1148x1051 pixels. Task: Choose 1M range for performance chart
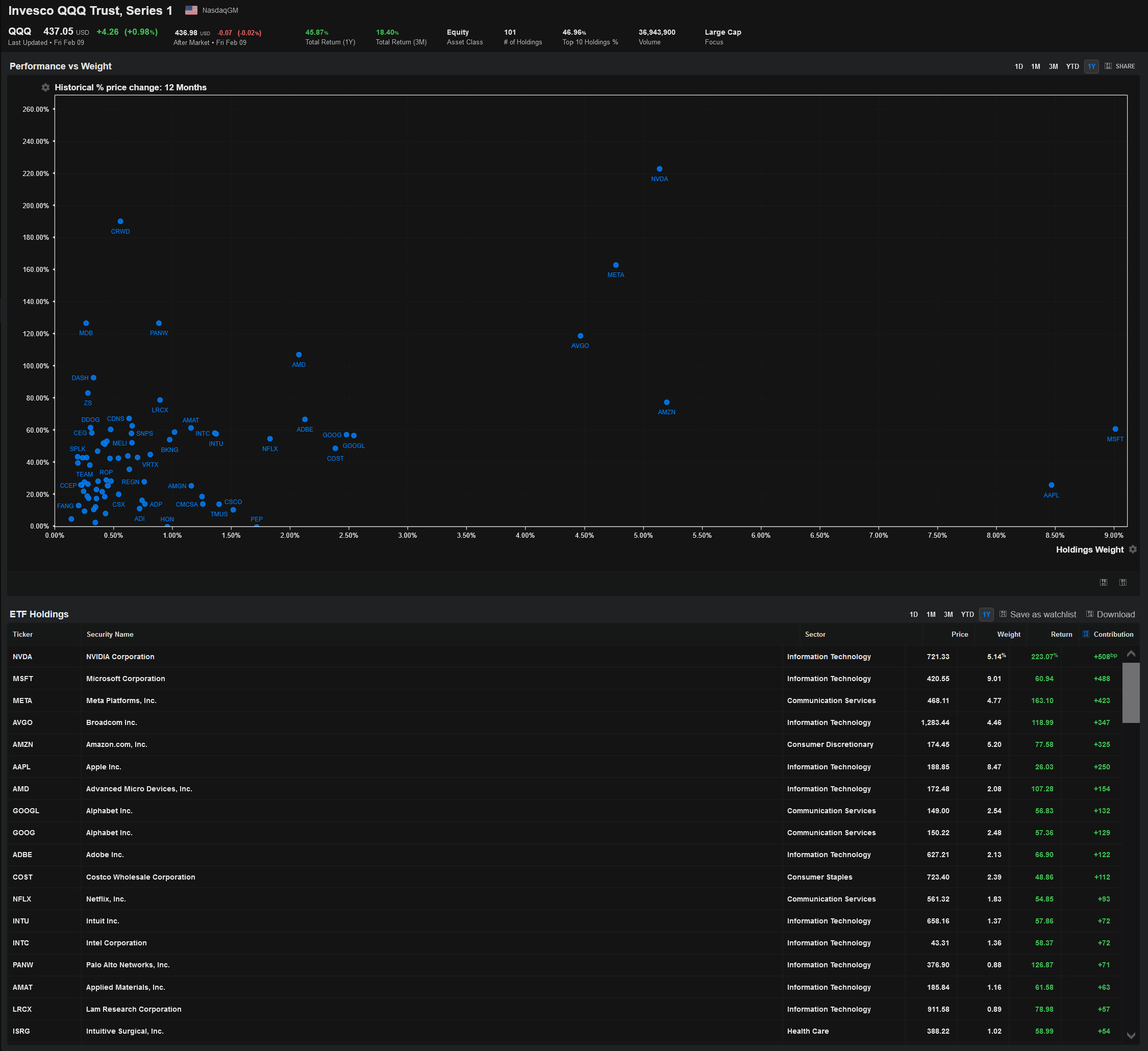(1035, 66)
